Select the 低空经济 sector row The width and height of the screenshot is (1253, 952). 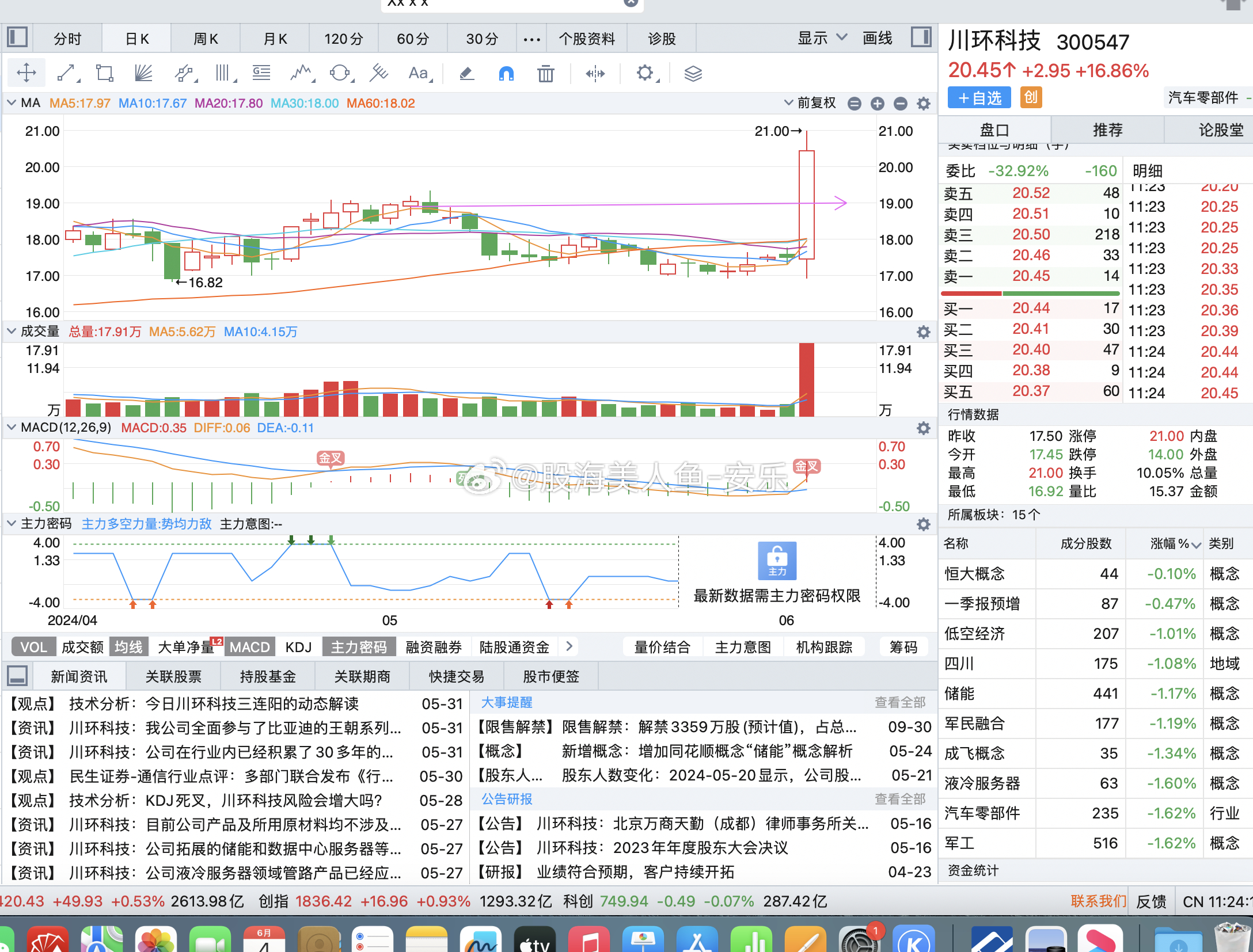[x=1095, y=634]
